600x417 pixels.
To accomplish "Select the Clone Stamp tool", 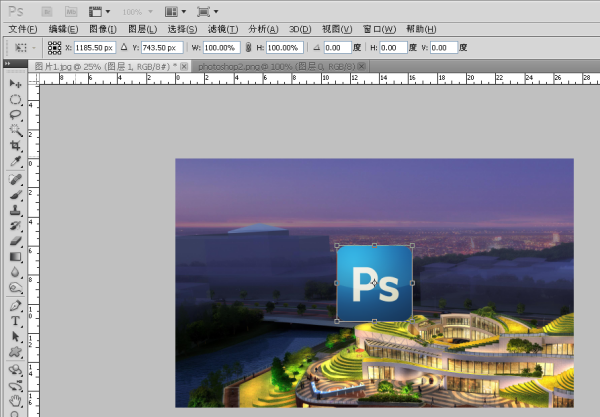I will coord(15,210).
